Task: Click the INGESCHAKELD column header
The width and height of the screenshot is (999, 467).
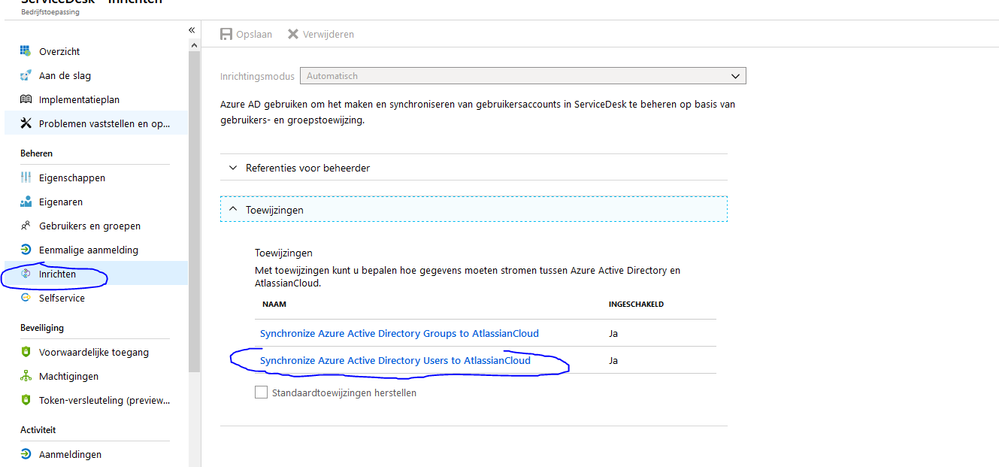Action: click(x=636, y=305)
